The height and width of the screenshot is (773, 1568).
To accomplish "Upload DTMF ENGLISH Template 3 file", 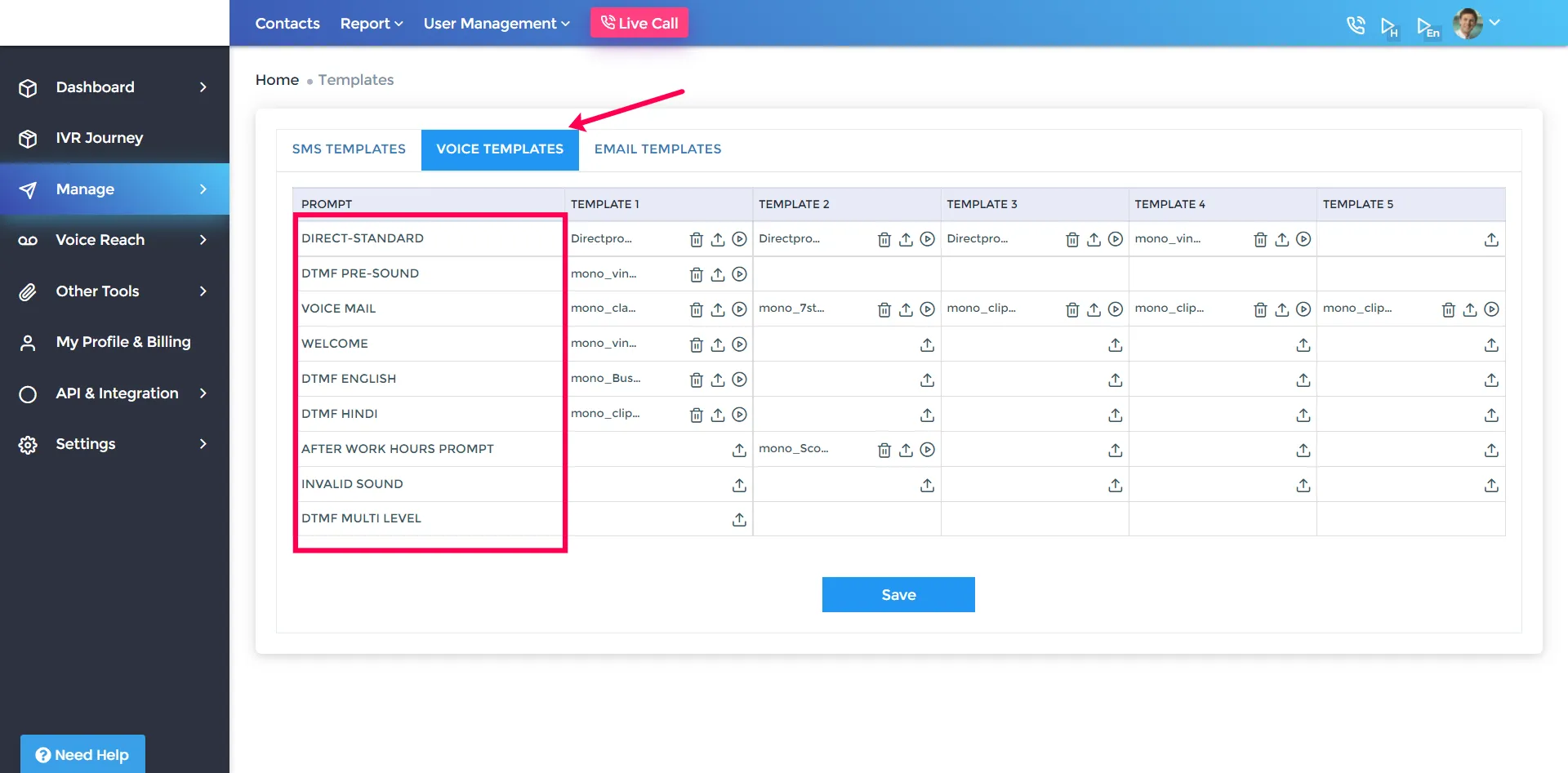I will click(1116, 380).
